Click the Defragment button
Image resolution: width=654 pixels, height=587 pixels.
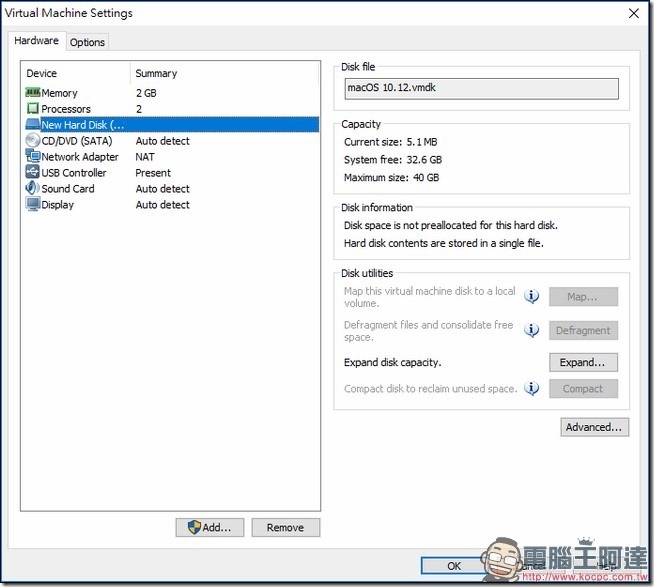coord(583,330)
